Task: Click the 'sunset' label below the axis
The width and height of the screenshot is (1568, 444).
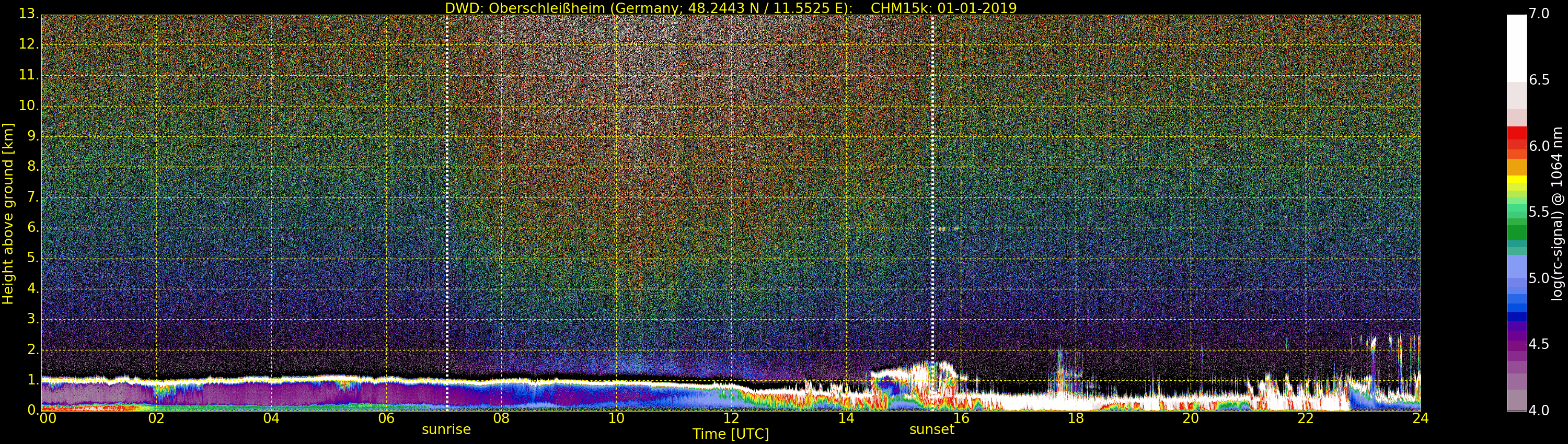Action: [x=931, y=429]
